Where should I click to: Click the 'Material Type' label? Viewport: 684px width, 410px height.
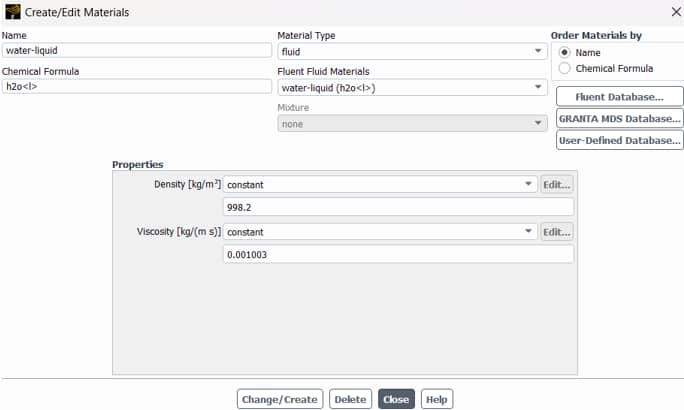[306, 35]
